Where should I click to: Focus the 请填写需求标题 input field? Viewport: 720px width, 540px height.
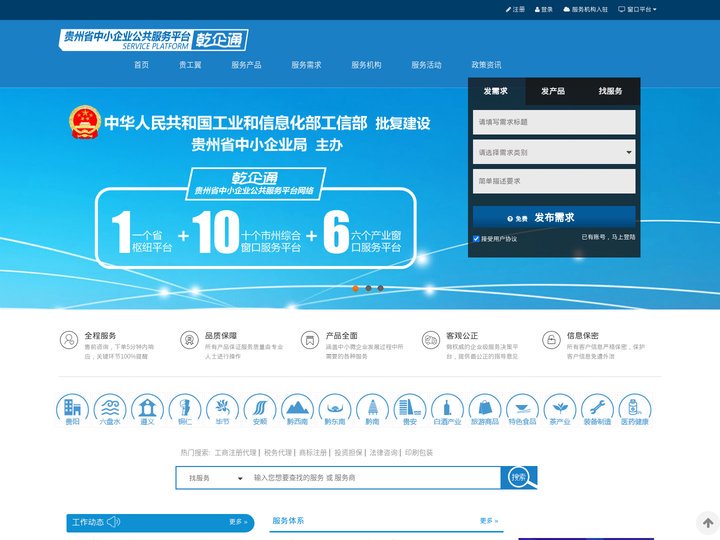(554, 122)
